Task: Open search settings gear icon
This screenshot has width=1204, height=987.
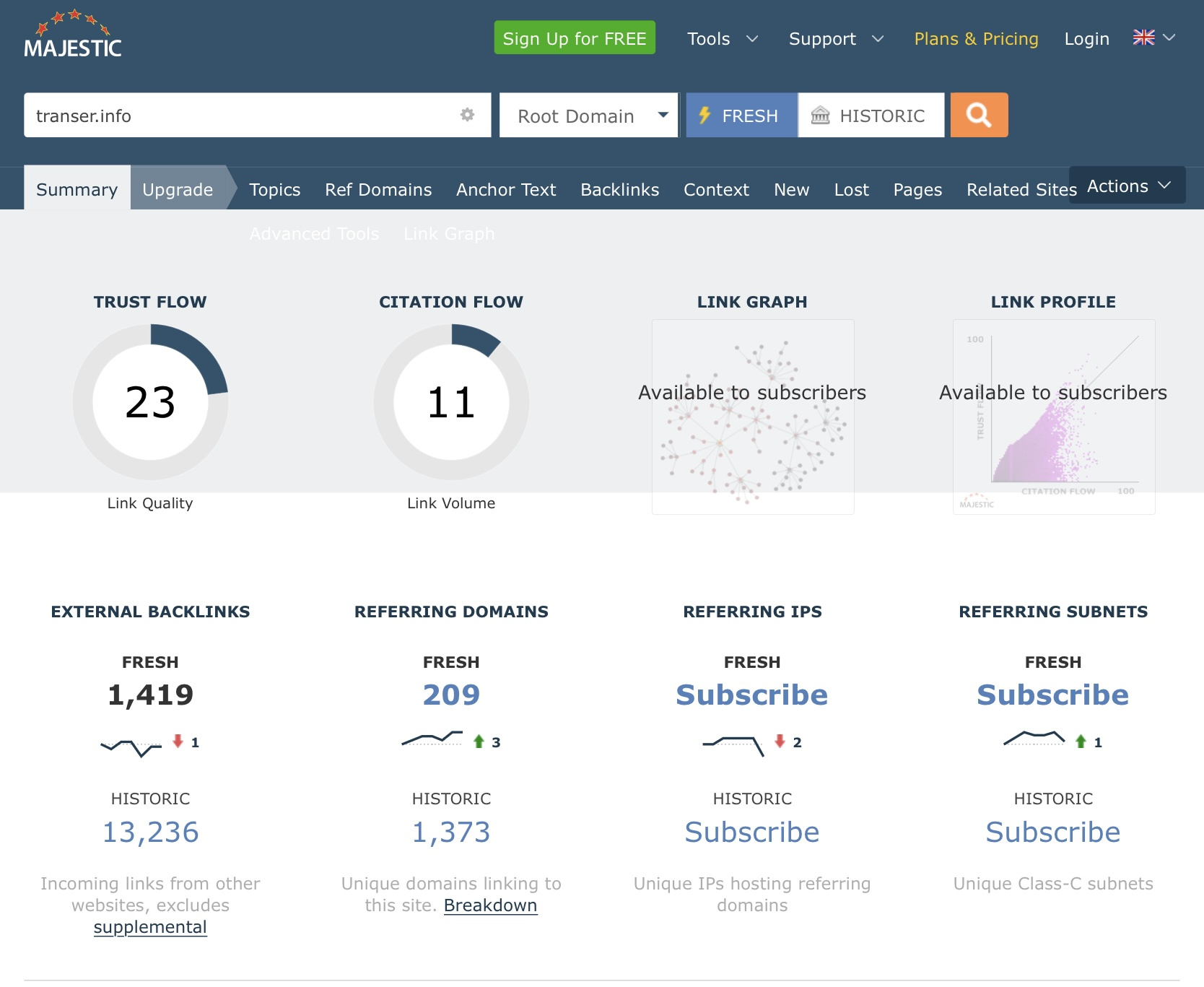Action: [468, 115]
